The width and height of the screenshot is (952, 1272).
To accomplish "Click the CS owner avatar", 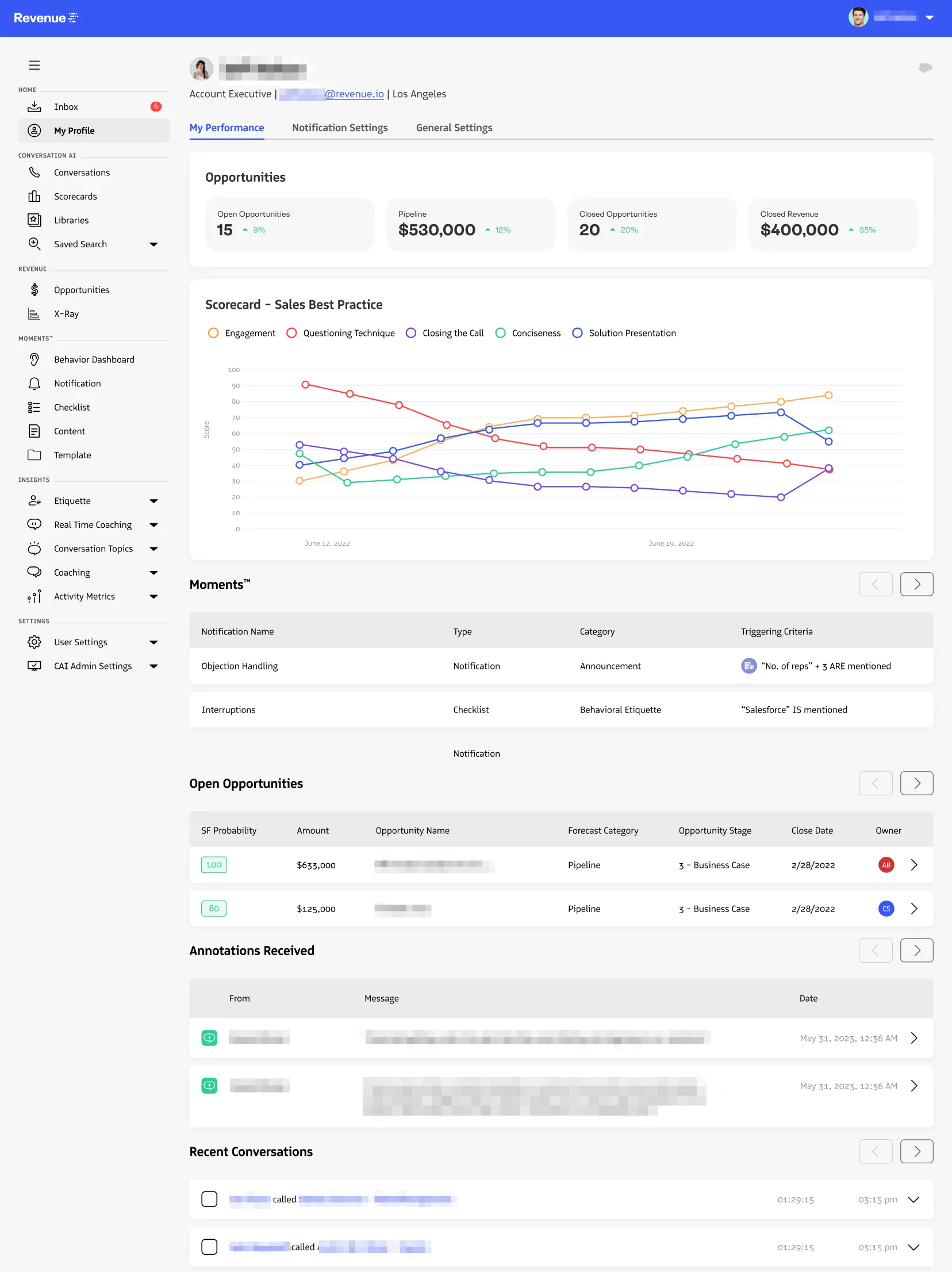I will click(x=886, y=909).
